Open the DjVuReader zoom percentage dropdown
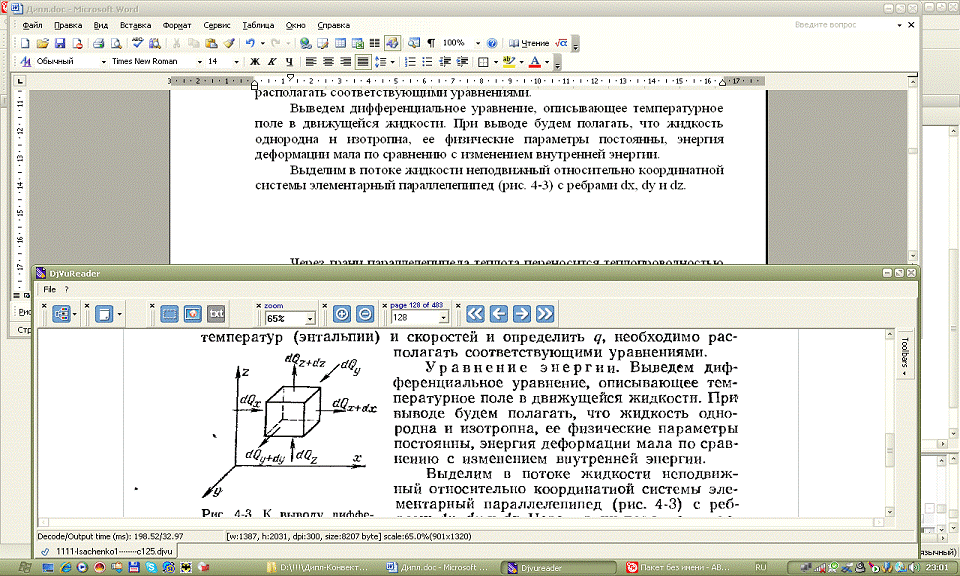This screenshot has width=960, height=576. click(310, 318)
